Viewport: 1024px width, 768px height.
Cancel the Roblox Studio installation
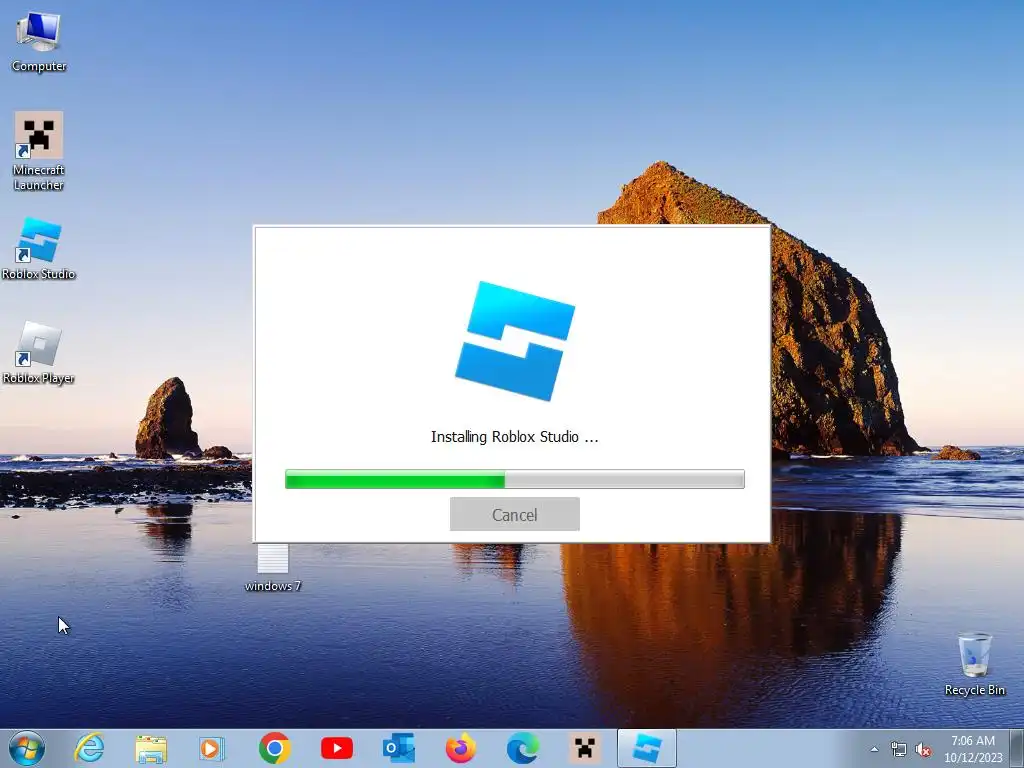click(515, 515)
